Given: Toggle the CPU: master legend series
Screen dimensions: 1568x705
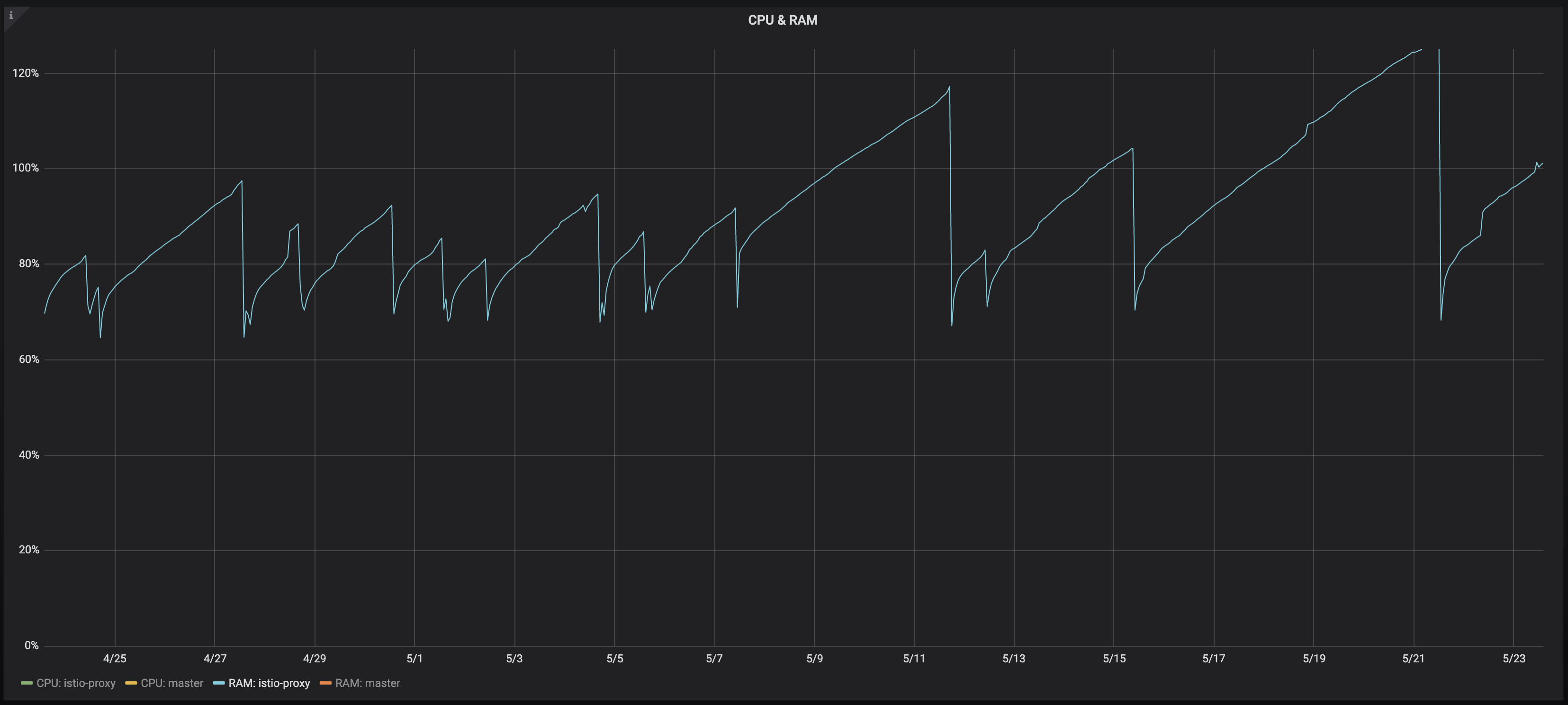Looking at the screenshot, I should (171, 683).
